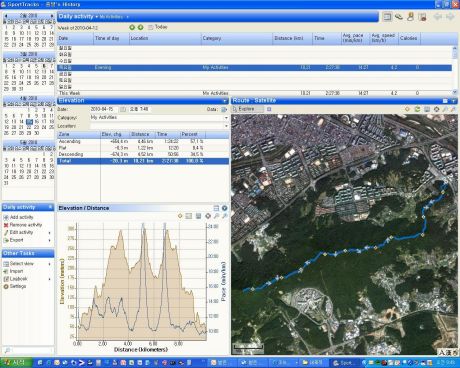460x368 pixels.
Task: Expand the Location dropdown field
Action: click(x=226, y=126)
